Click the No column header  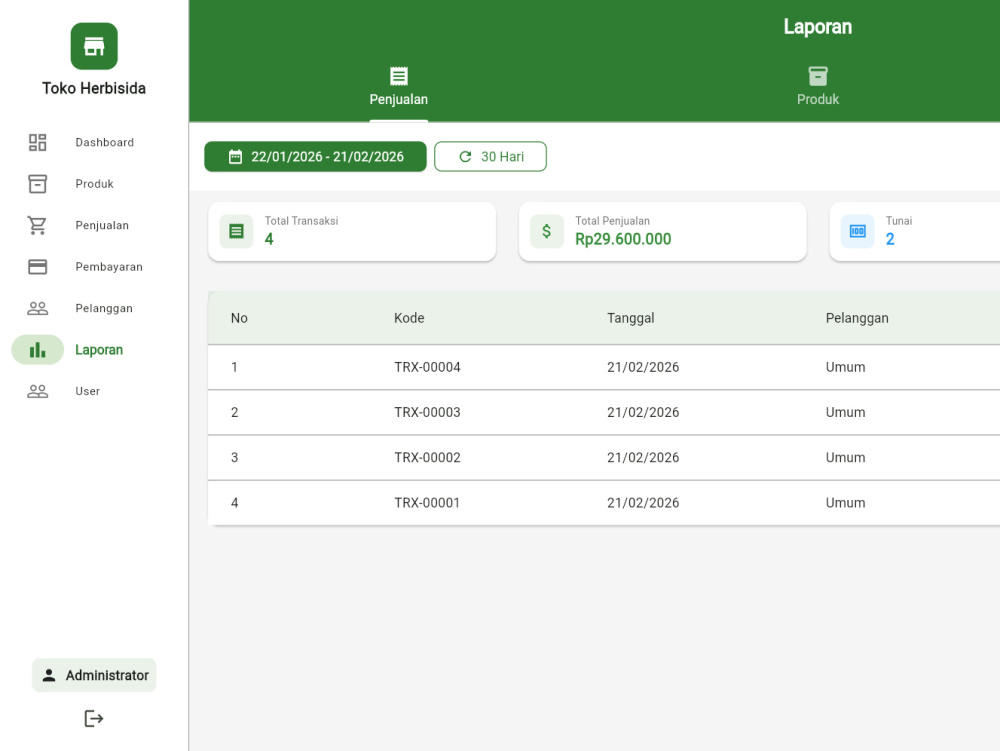(239, 318)
